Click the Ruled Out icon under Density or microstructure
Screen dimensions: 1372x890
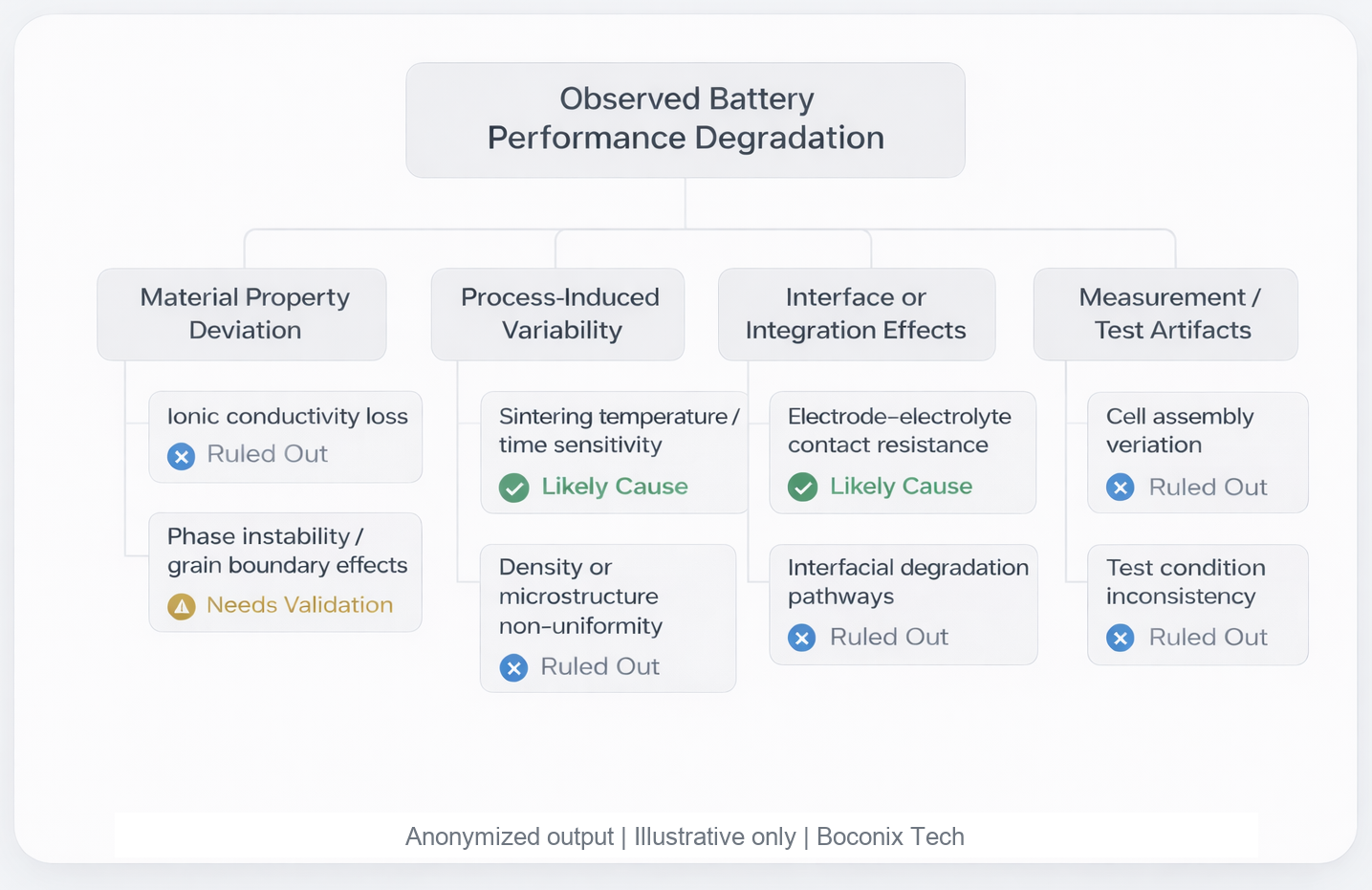514,667
